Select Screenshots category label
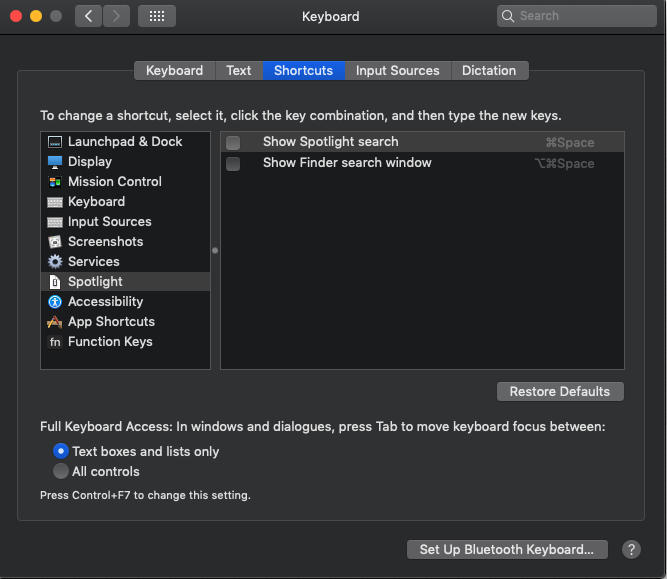 [x=105, y=242]
